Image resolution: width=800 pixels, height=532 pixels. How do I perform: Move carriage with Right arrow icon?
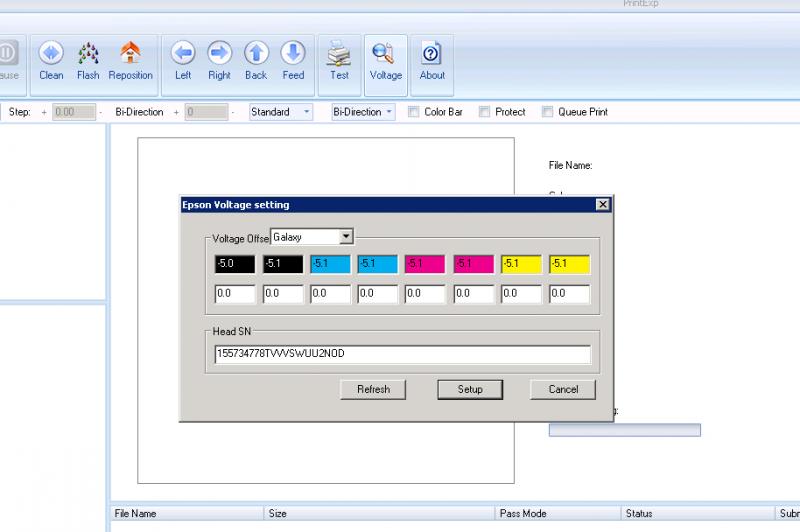(219, 53)
